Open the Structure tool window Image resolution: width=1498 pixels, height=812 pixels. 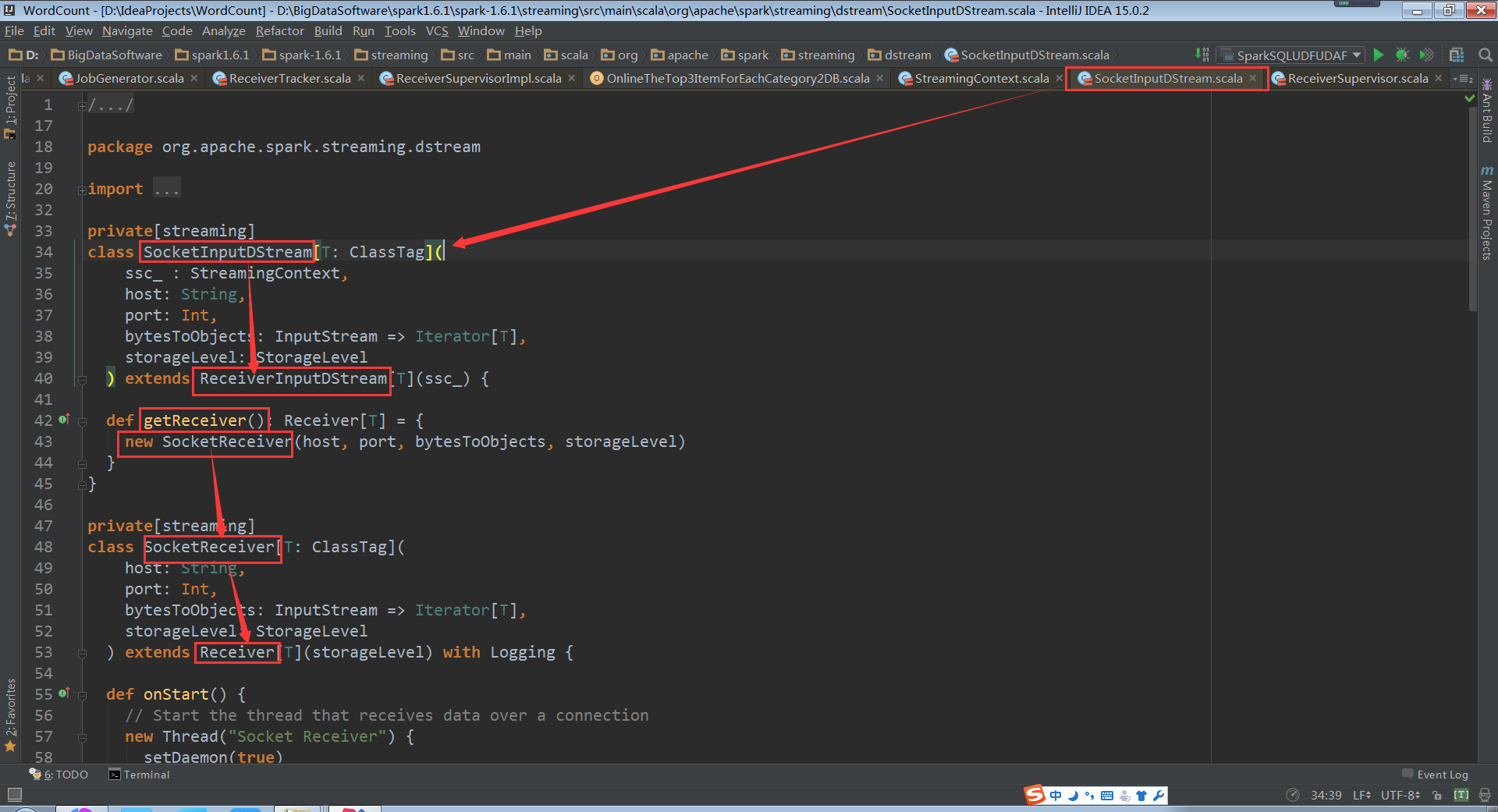tap(10, 199)
